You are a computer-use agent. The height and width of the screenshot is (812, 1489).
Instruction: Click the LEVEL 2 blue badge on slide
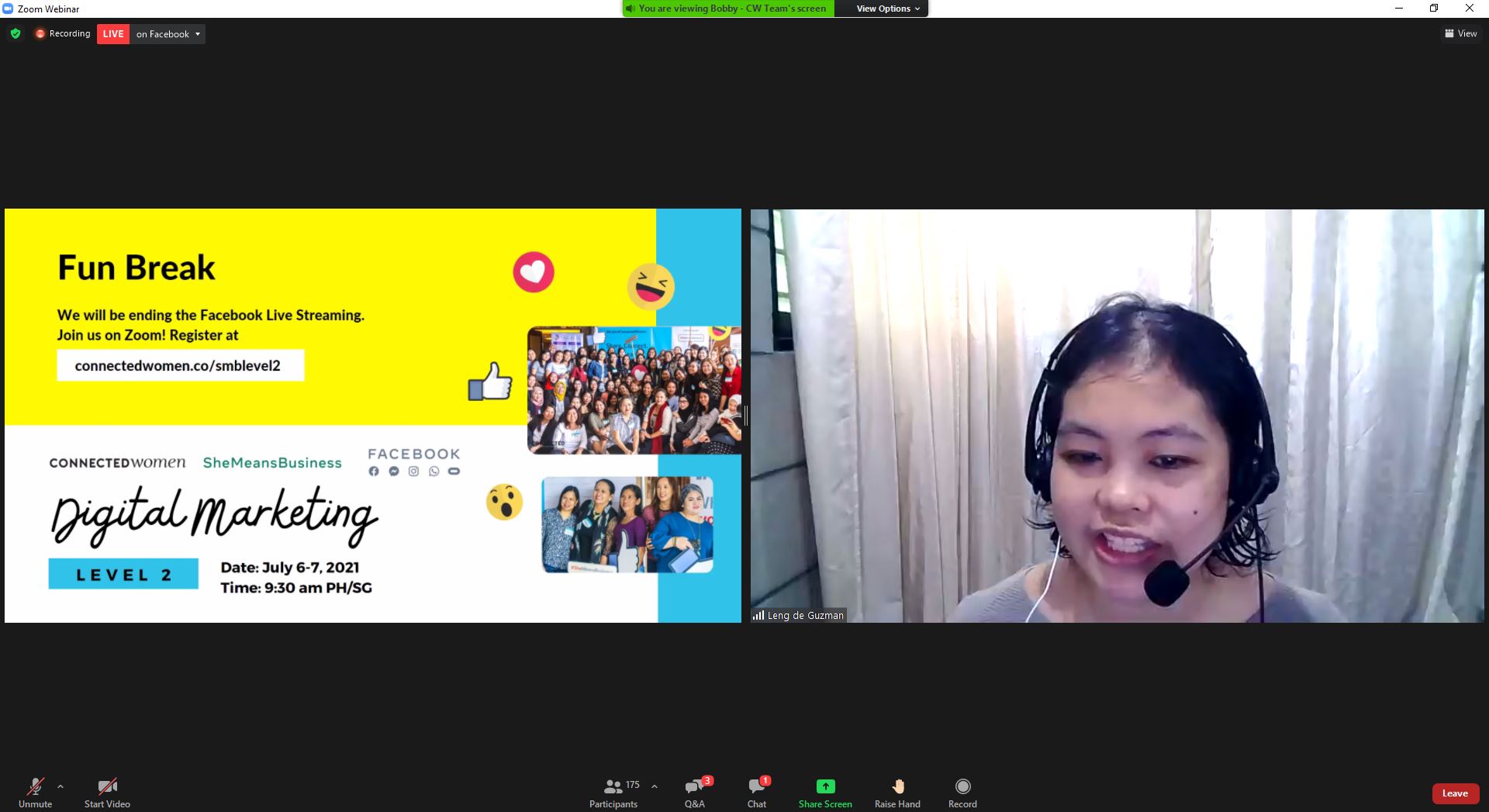(x=123, y=574)
